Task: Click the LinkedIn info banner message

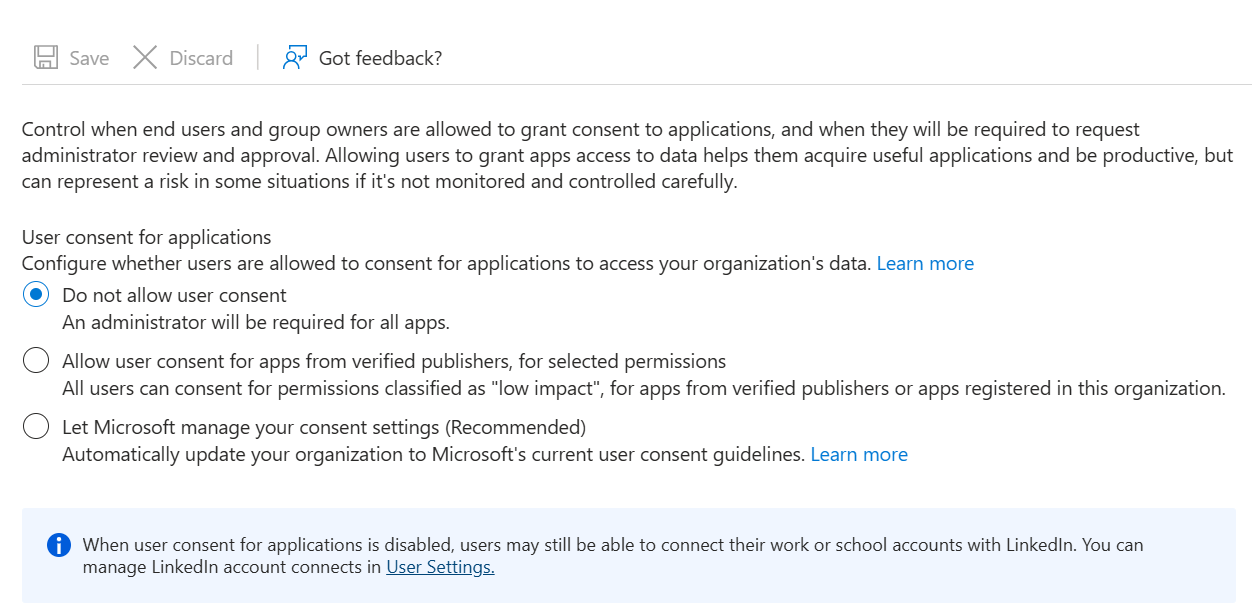Action: 612,545
